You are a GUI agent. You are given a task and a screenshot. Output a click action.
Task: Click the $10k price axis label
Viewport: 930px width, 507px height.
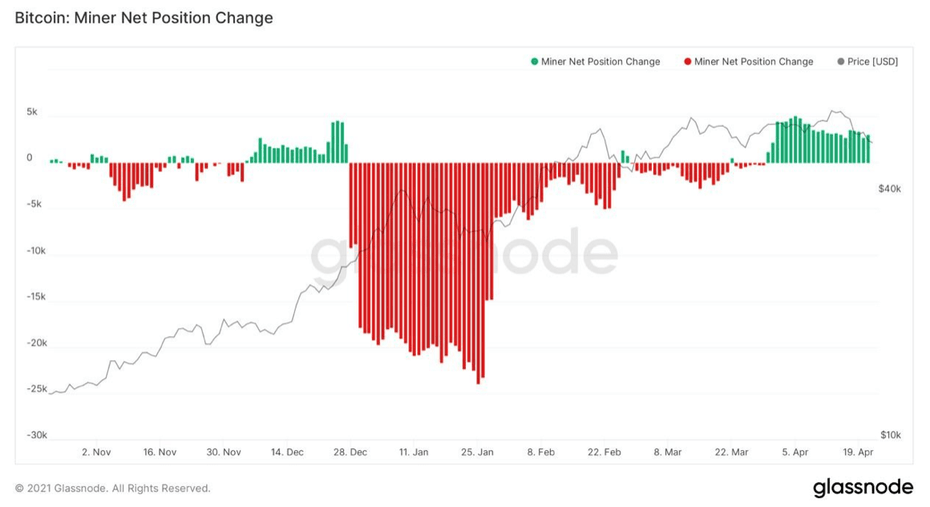point(890,435)
